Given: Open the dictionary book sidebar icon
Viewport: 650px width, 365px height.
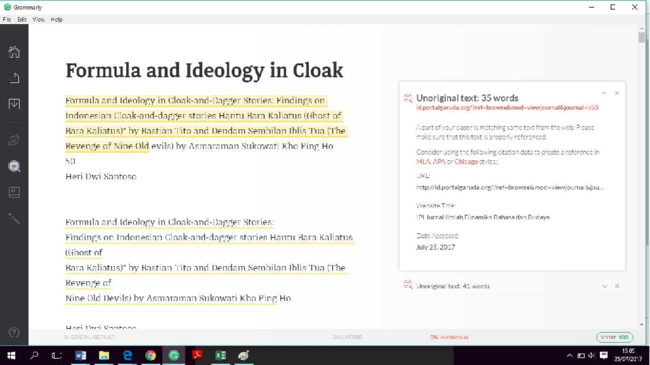Looking at the screenshot, I should (14, 192).
